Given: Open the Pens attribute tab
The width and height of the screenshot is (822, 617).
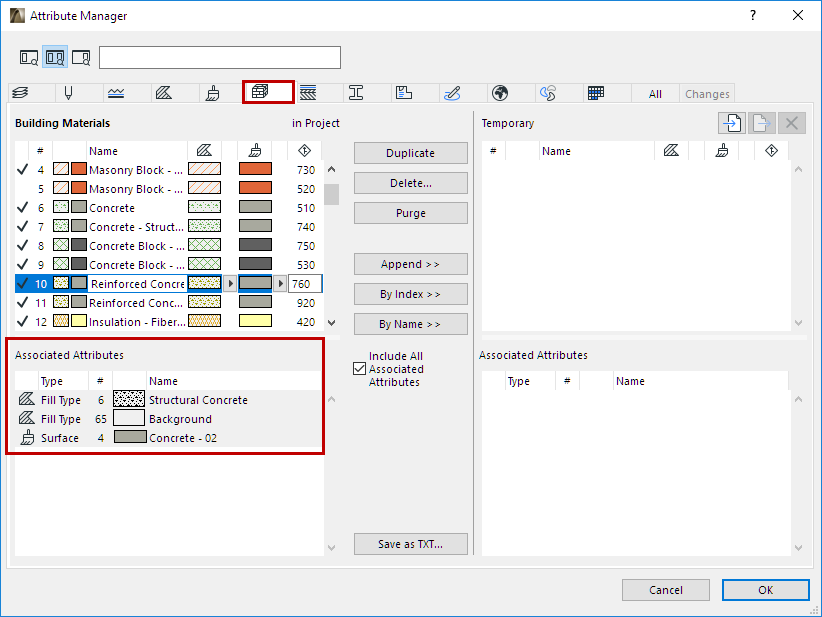Looking at the screenshot, I should 68,93.
